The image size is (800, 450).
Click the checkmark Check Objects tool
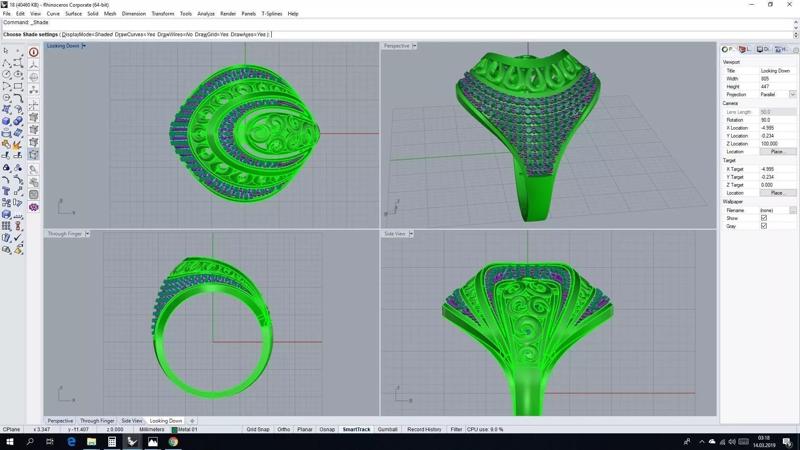pyautogui.click(x=18, y=236)
